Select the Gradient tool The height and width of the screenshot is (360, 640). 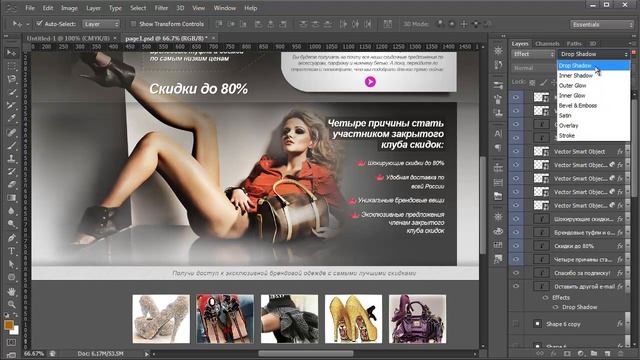click(x=11, y=198)
